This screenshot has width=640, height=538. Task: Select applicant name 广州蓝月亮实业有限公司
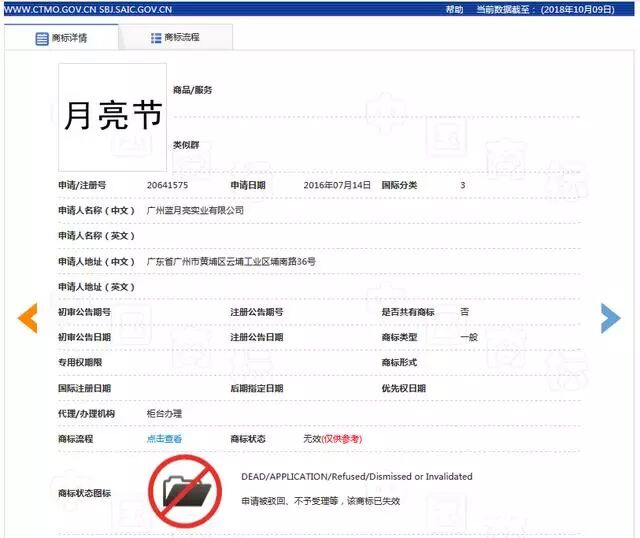[x=195, y=210]
